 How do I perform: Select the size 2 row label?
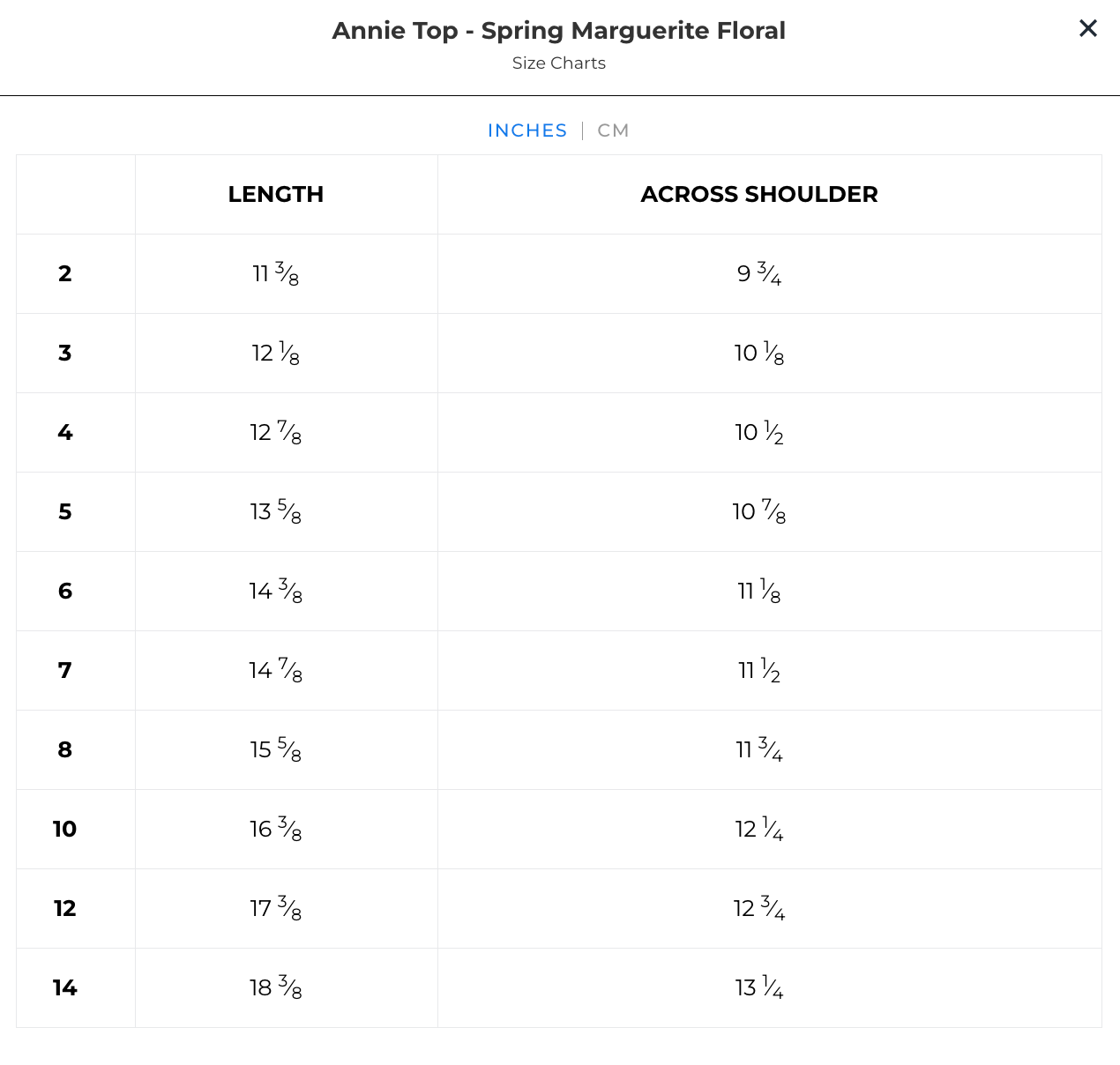pos(65,273)
